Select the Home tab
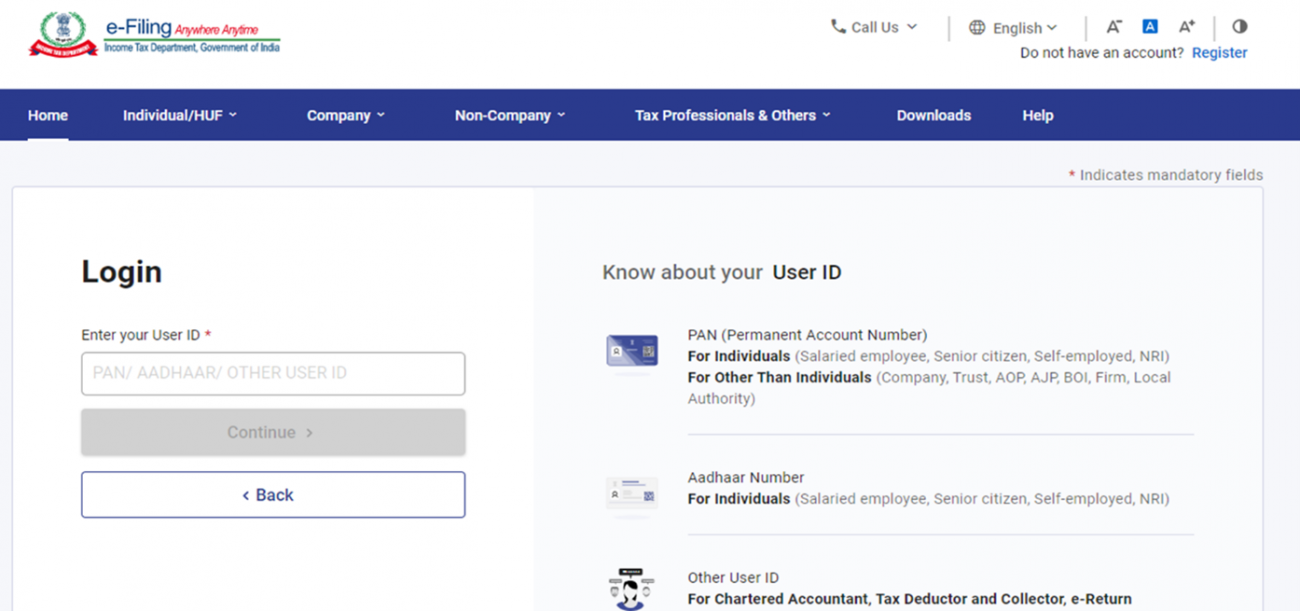Screen dimensions: 1300x611 pyautogui.click(x=47, y=115)
